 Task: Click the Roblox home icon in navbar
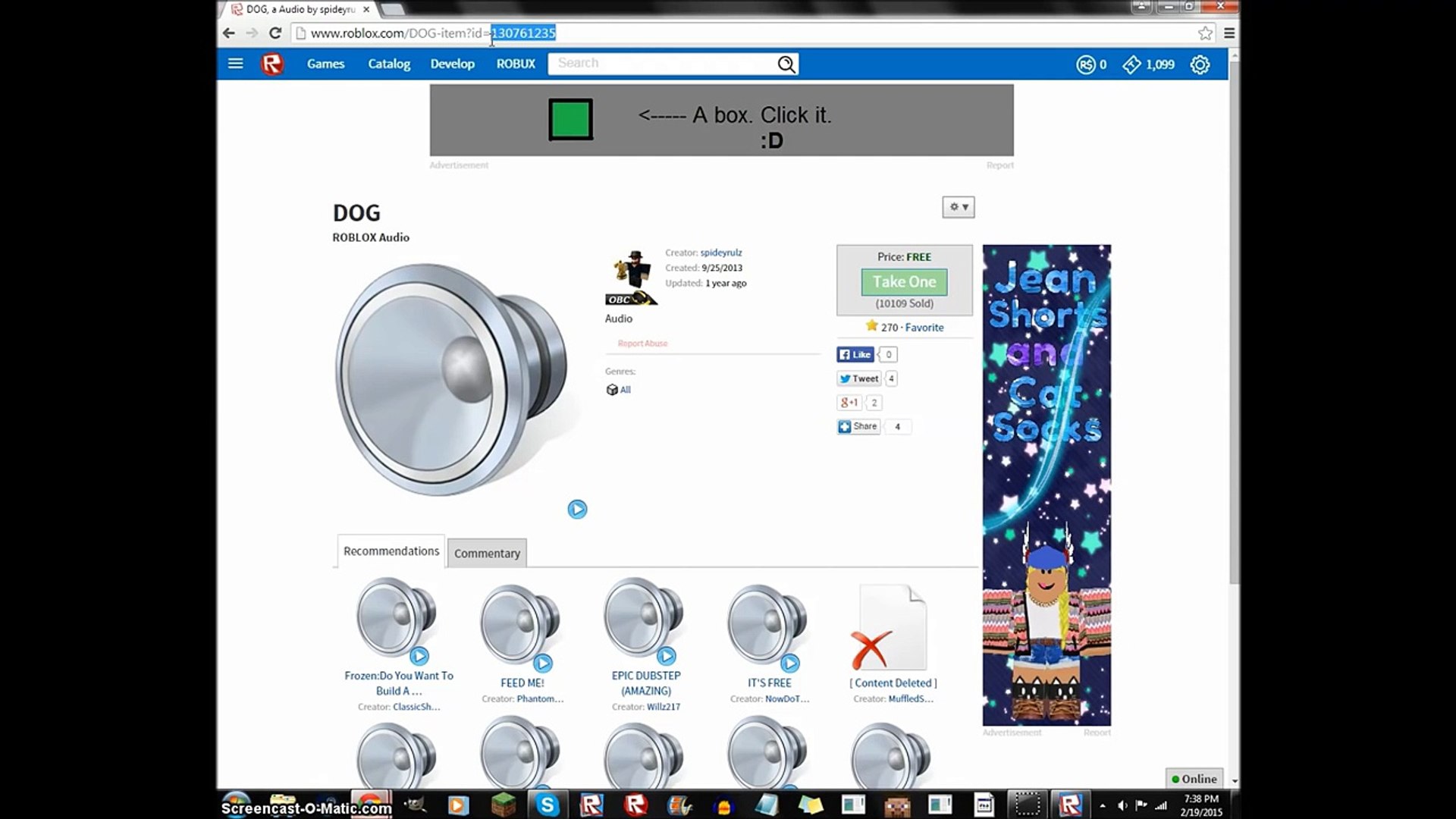tap(271, 63)
